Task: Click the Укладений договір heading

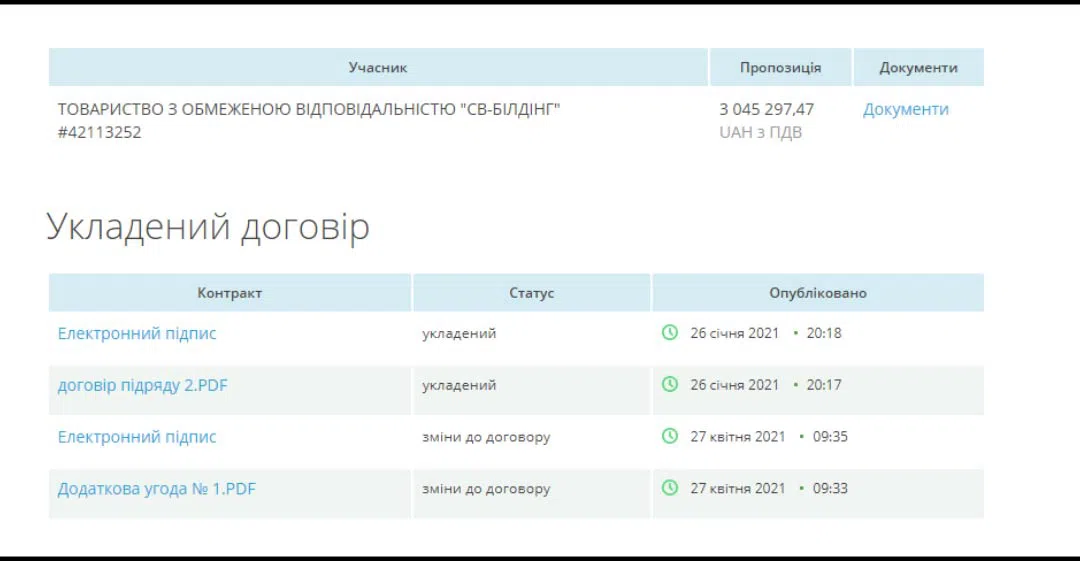Action: coord(208,226)
